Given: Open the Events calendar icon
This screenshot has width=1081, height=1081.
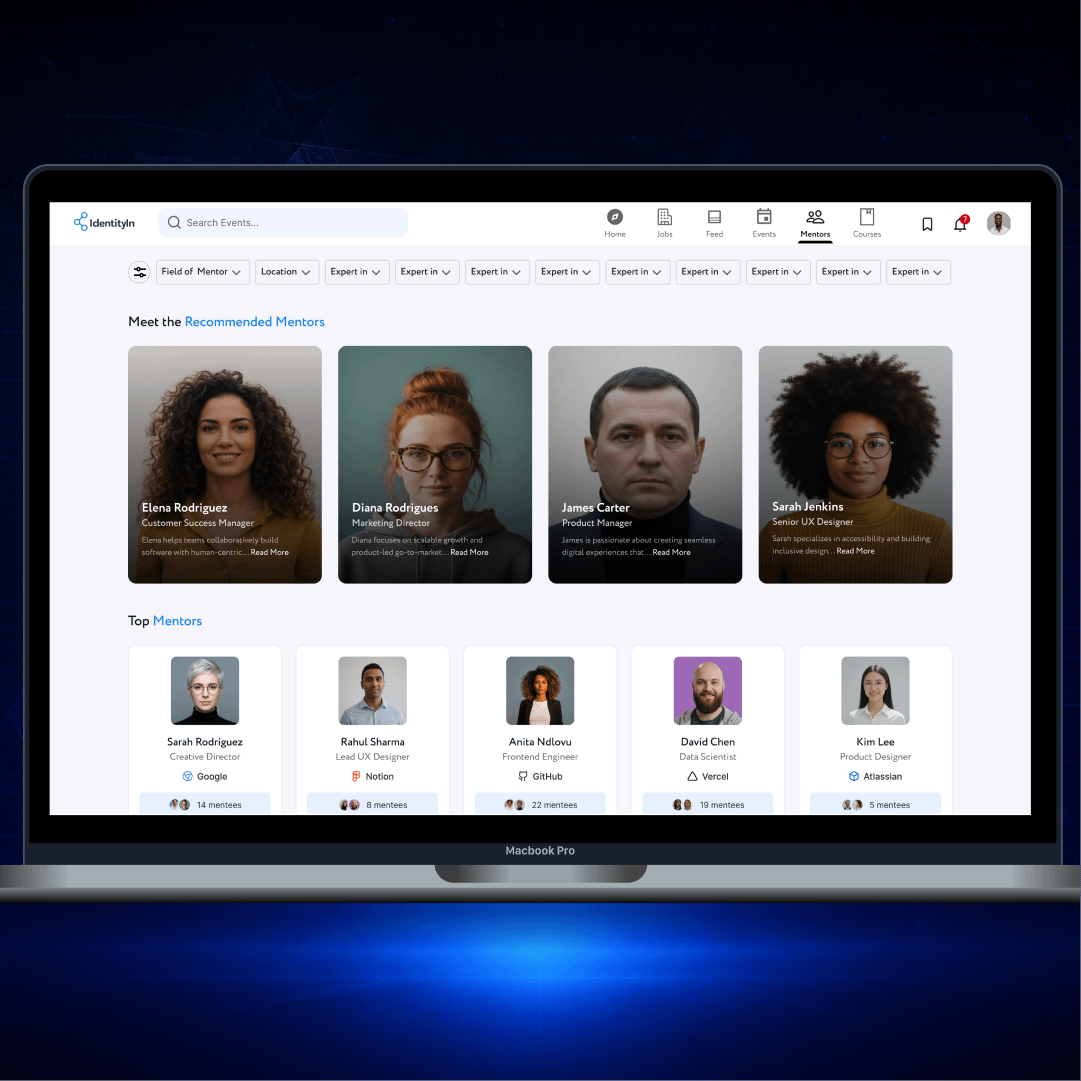Looking at the screenshot, I should pos(764,216).
